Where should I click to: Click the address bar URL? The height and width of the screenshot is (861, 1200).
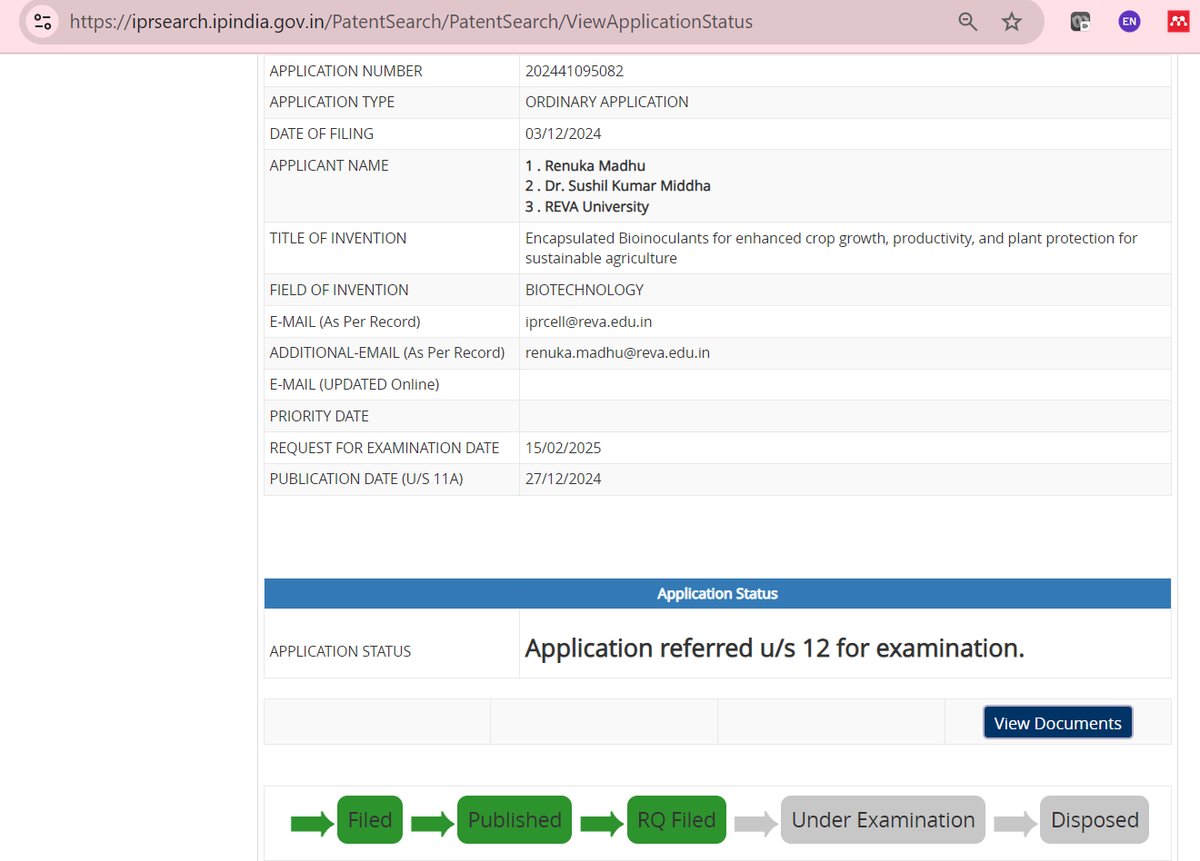pos(411,21)
